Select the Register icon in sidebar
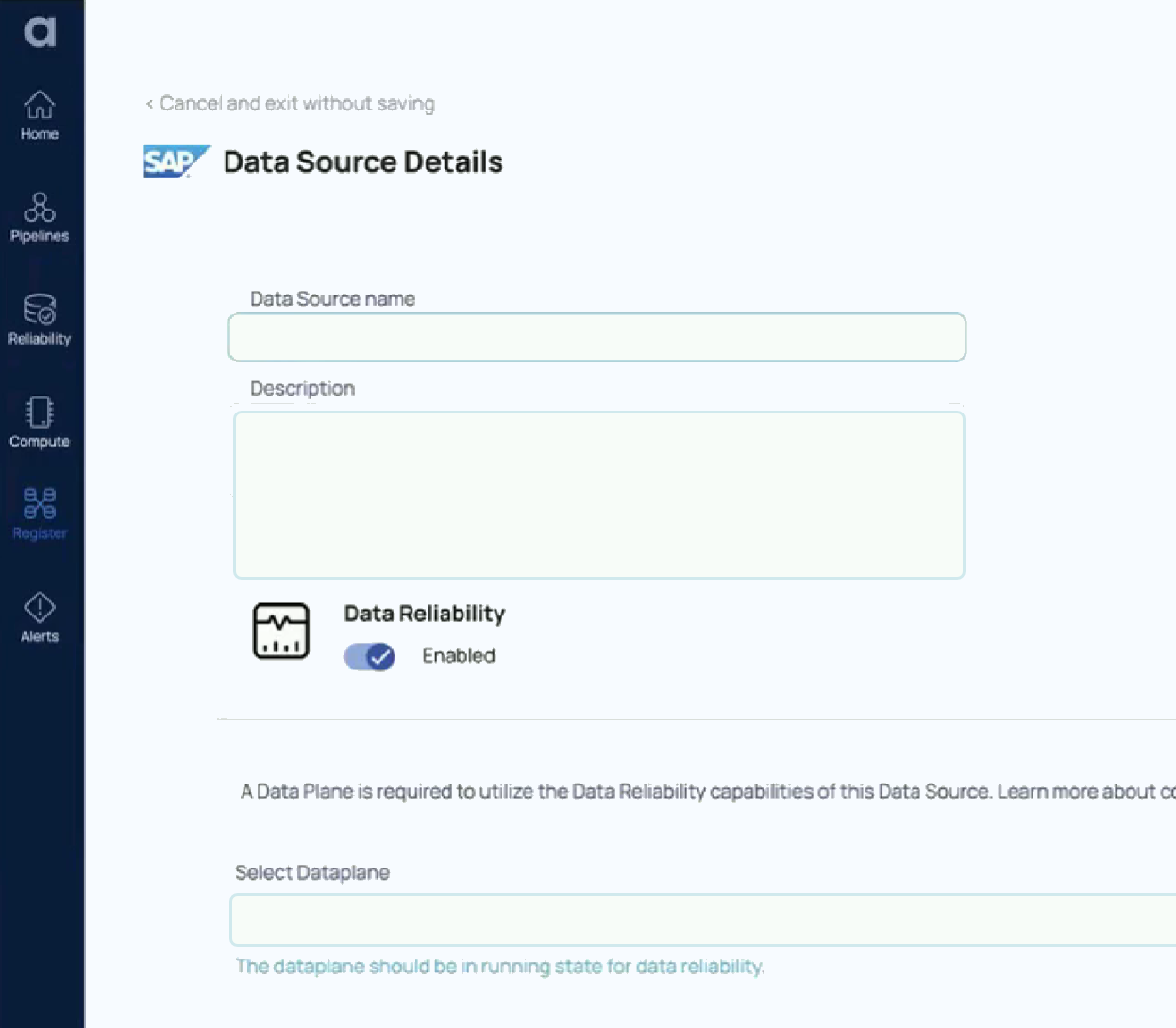The height and width of the screenshot is (1028, 1176). pyautogui.click(x=39, y=512)
